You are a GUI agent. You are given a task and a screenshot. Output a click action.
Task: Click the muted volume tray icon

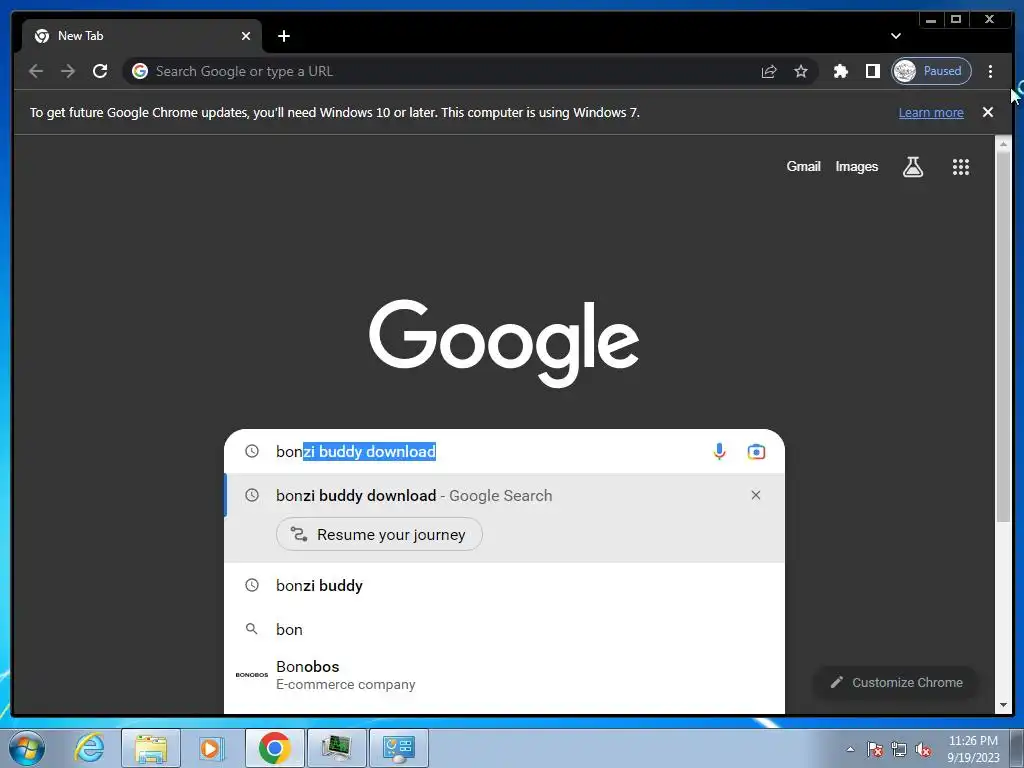pos(923,750)
